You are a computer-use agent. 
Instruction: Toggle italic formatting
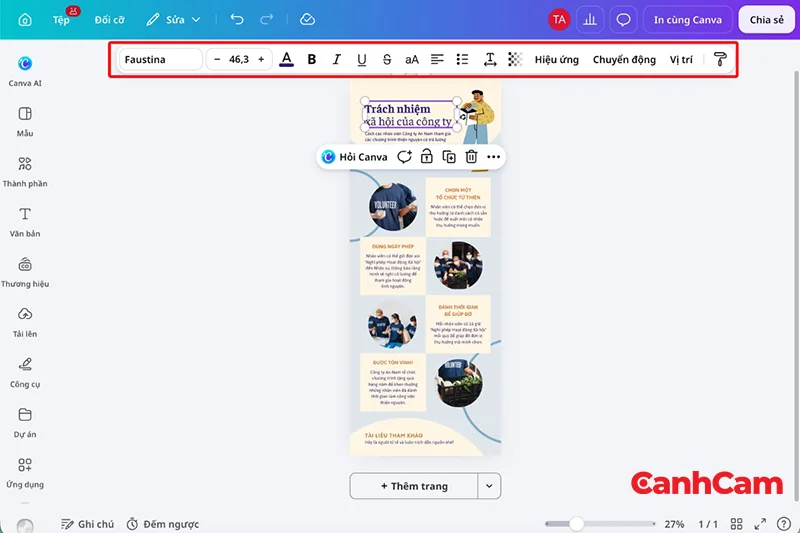(337, 60)
